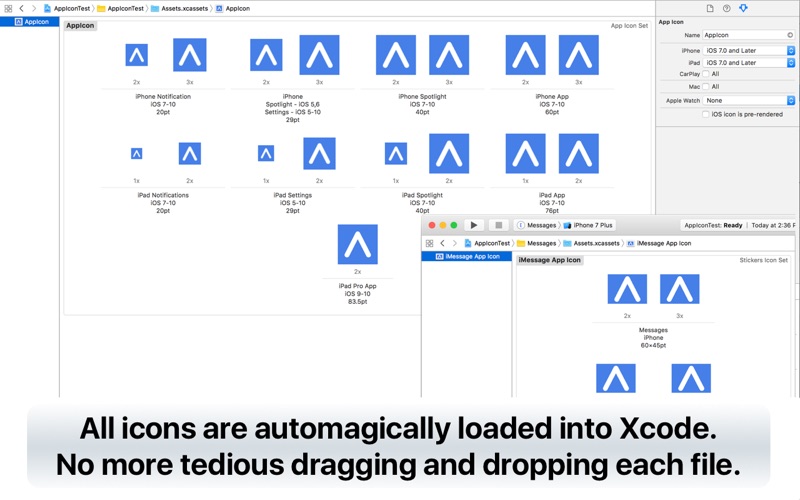
Task: Click related items grid icon in second window
Action: coord(430,243)
